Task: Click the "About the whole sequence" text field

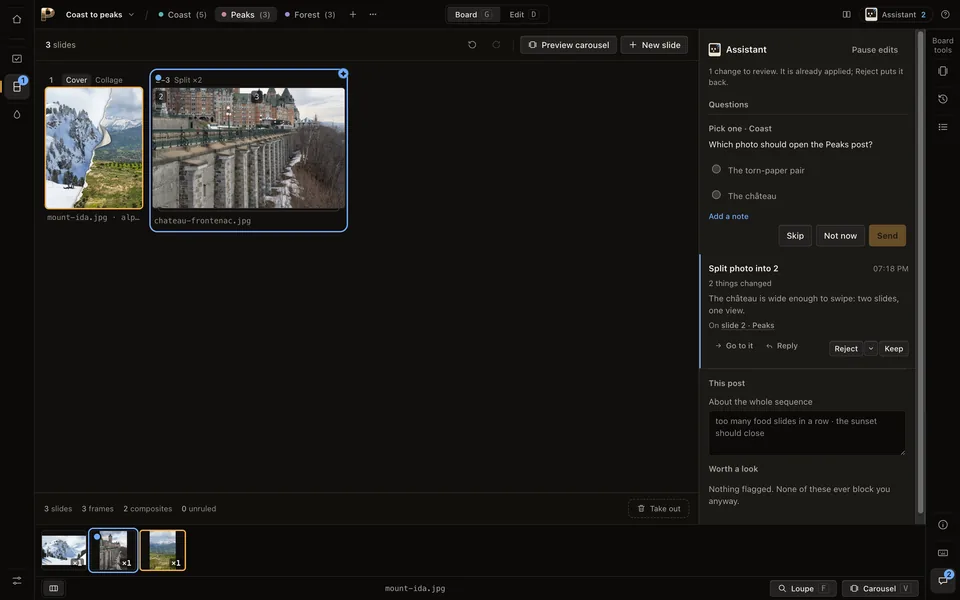Action: (807, 433)
